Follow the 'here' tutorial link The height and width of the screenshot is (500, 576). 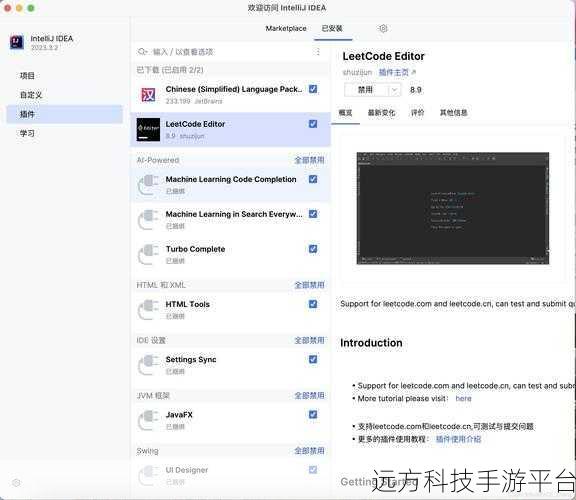463,399
